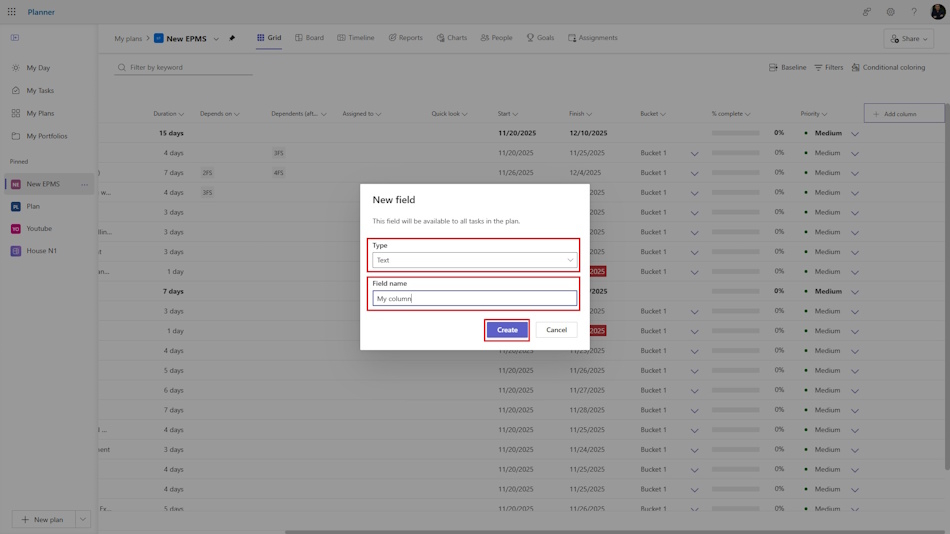Switch to the Charts tab

pos(451,38)
